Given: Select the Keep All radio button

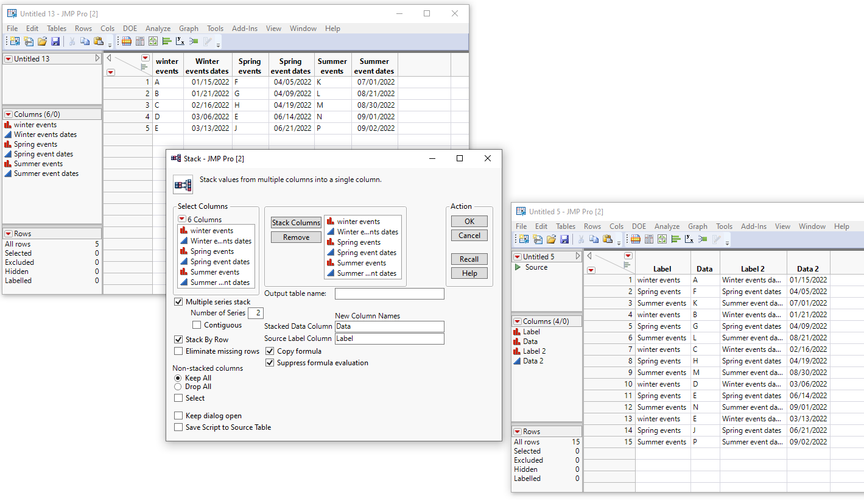Looking at the screenshot, I should point(178,378).
